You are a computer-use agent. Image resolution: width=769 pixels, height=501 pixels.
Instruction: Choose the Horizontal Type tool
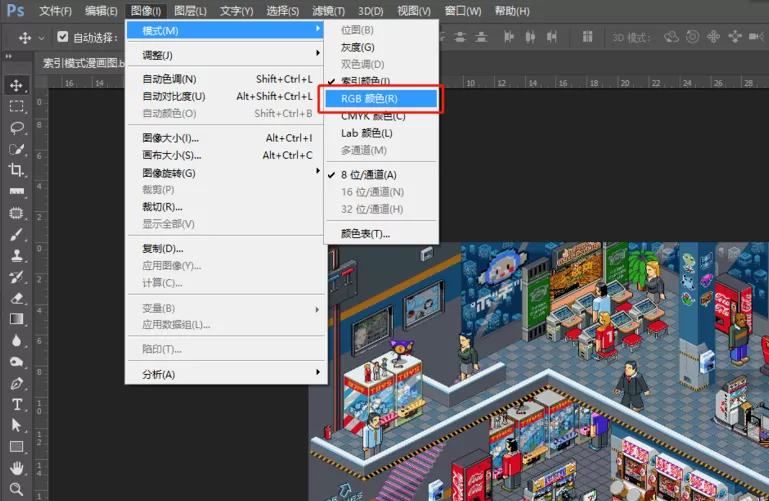point(16,404)
